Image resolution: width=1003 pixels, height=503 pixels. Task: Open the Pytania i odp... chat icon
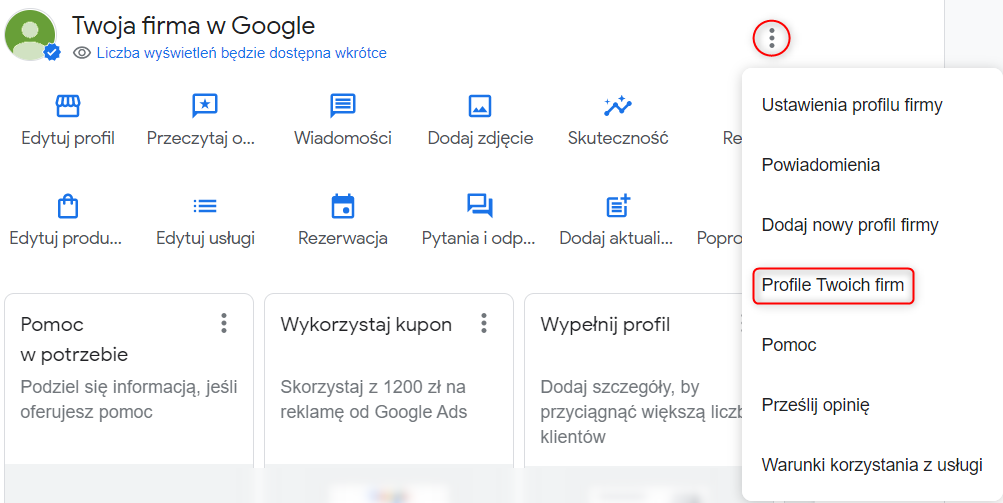tap(480, 206)
